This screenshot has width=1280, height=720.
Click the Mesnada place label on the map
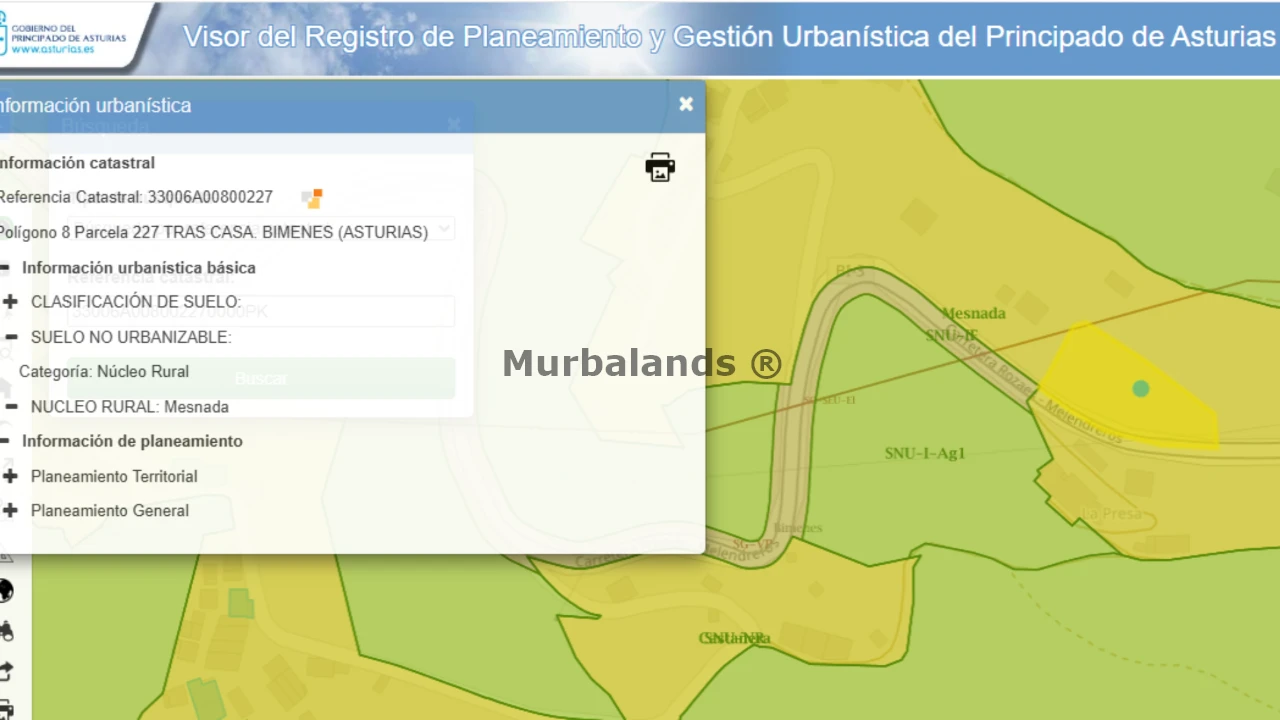coord(973,313)
